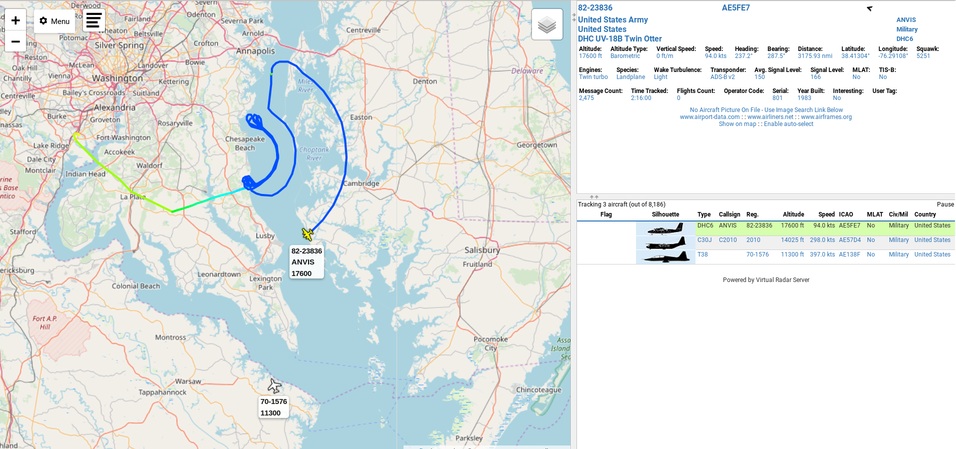Click ICAO AE138F in the list
This screenshot has width=956, height=449.
click(849, 254)
